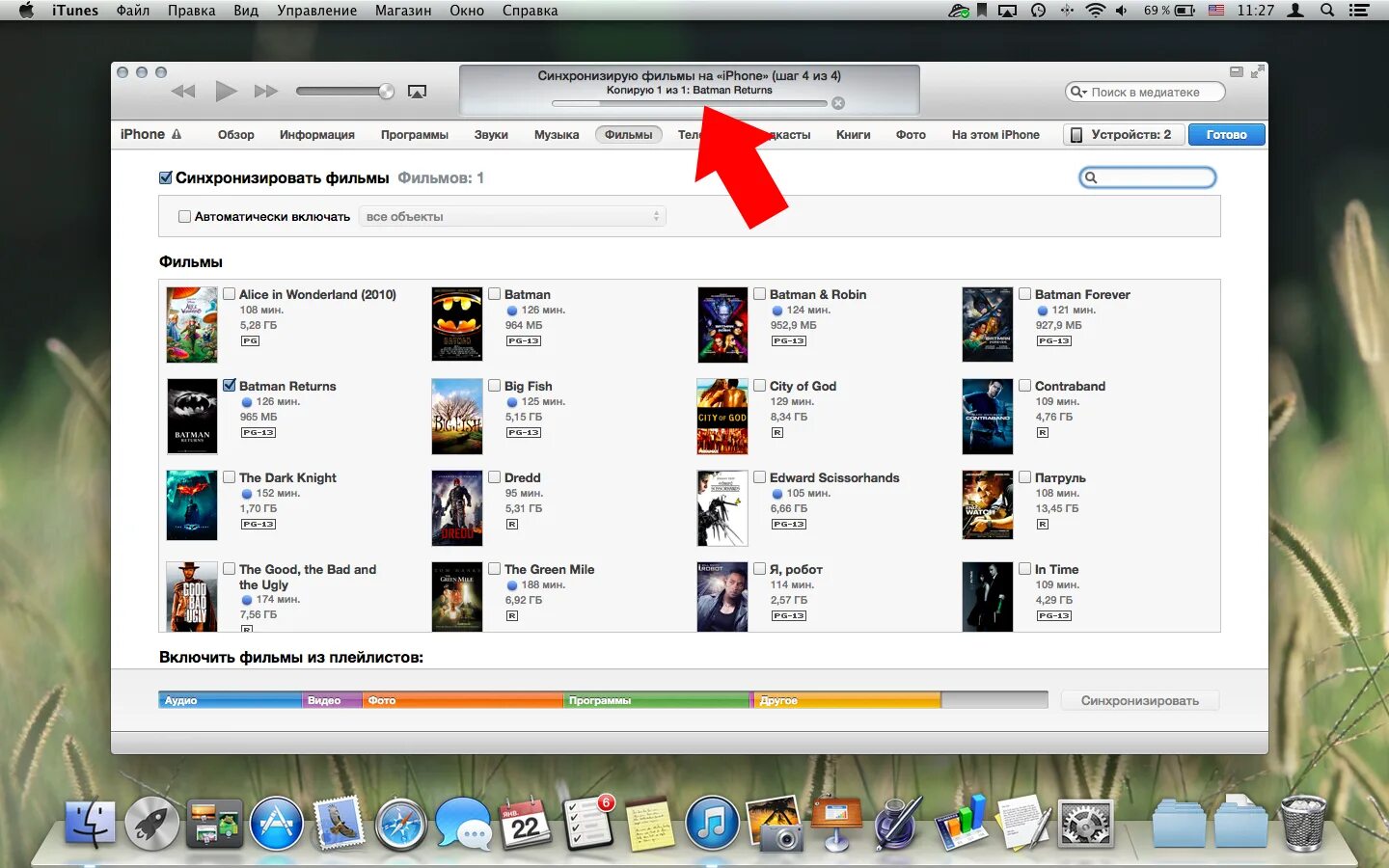Cancel sync with the X icon
1389x868 pixels.
(838, 103)
